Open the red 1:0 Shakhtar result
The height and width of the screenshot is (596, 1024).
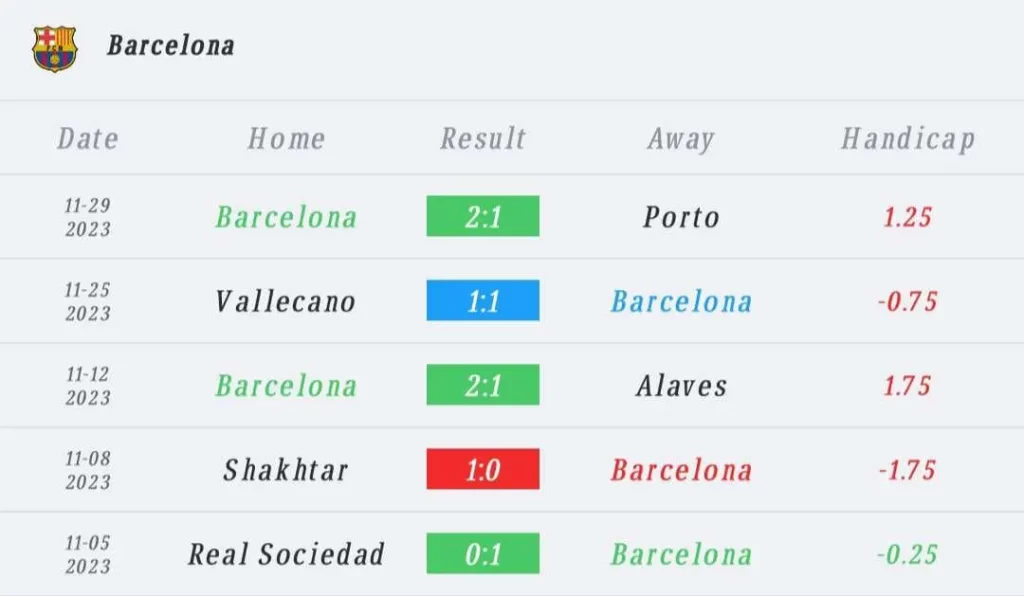(483, 469)
